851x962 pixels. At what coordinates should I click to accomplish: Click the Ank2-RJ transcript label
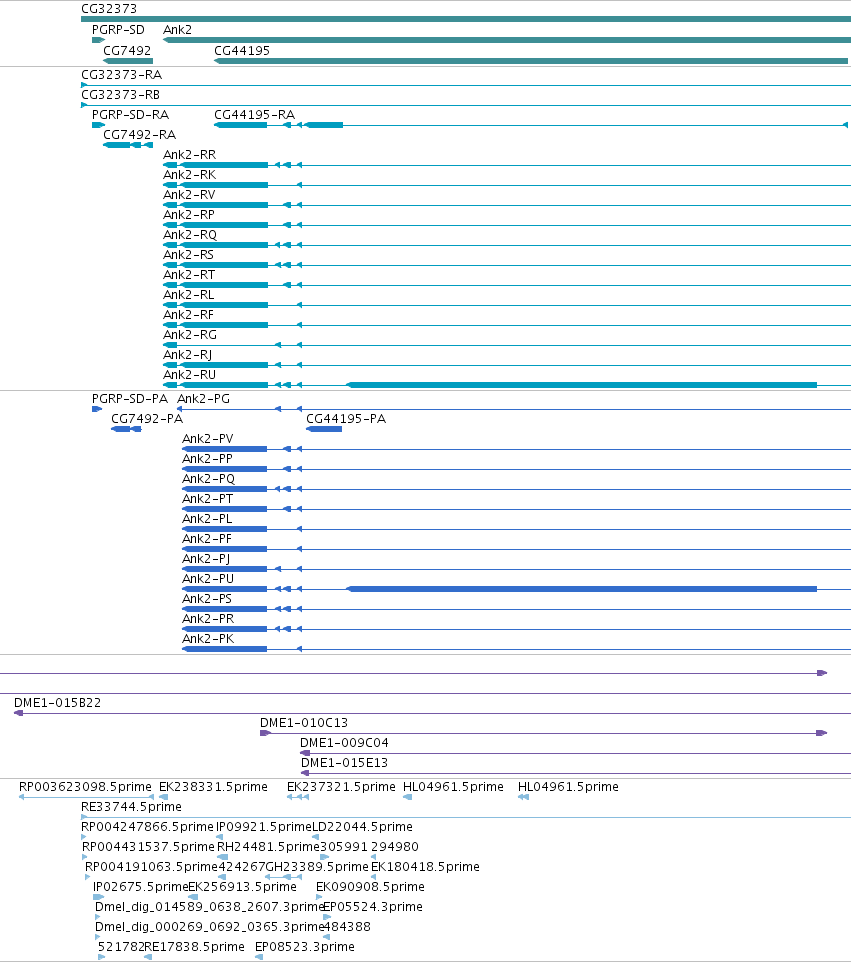(187, 355)
